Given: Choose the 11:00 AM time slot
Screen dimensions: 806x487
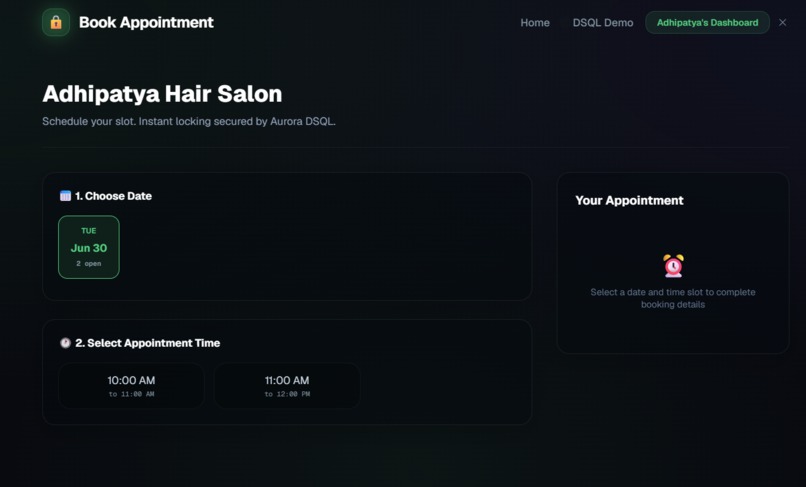Looking at the screenshot, I should (x=287, y=386).
